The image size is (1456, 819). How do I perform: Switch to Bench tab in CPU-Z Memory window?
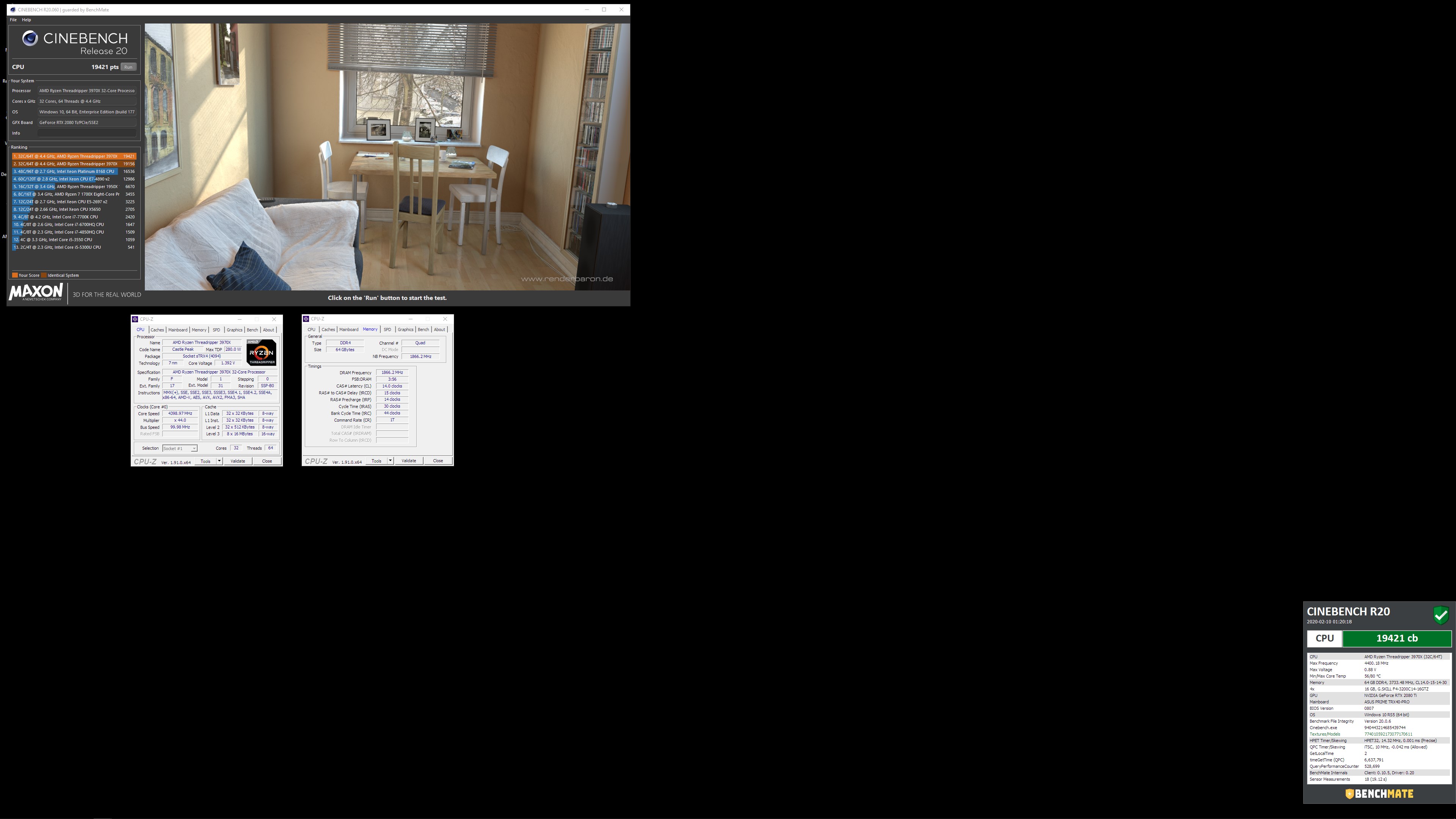(x=424, y=329)
